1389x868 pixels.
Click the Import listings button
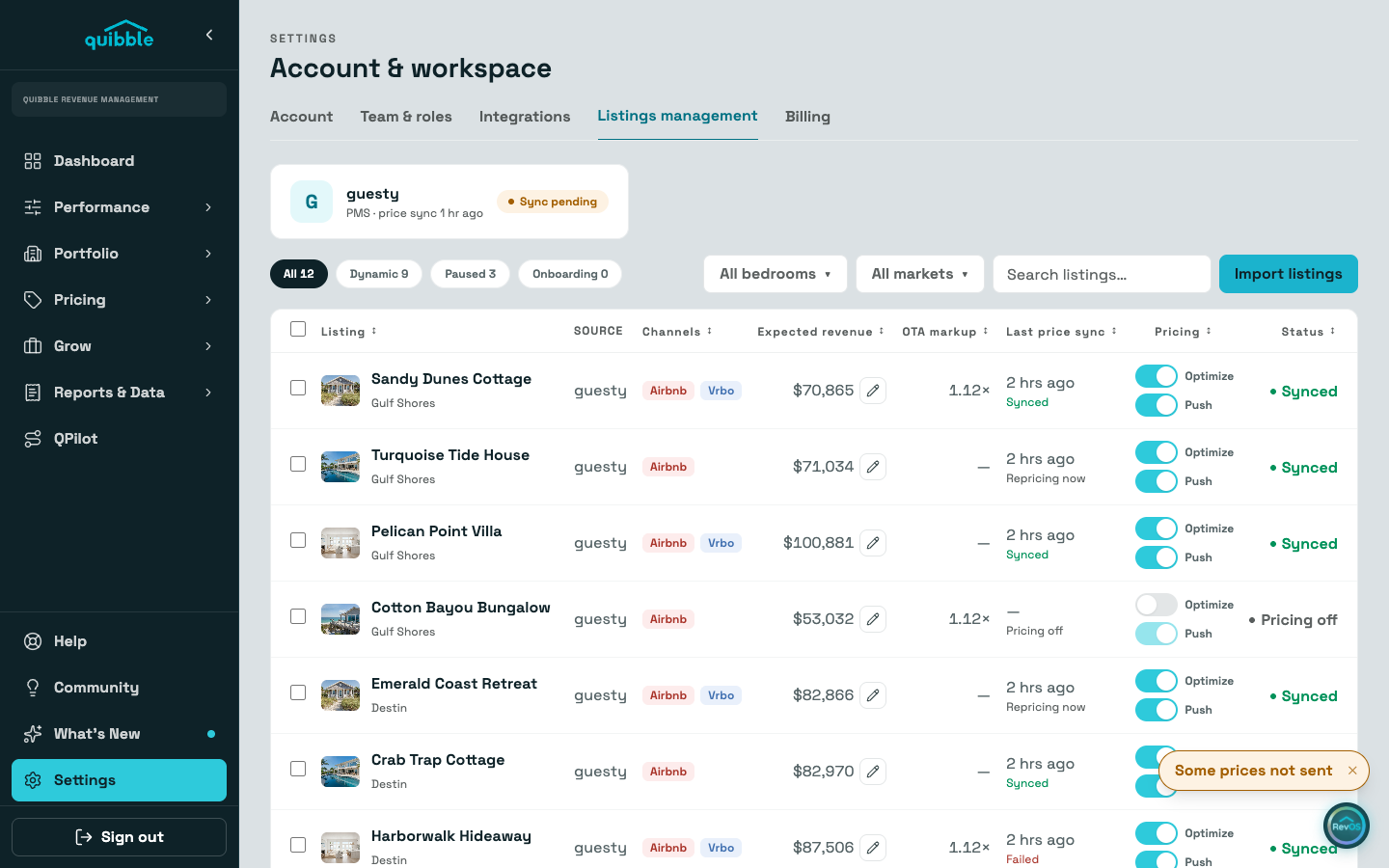[x=1289, y=274]
